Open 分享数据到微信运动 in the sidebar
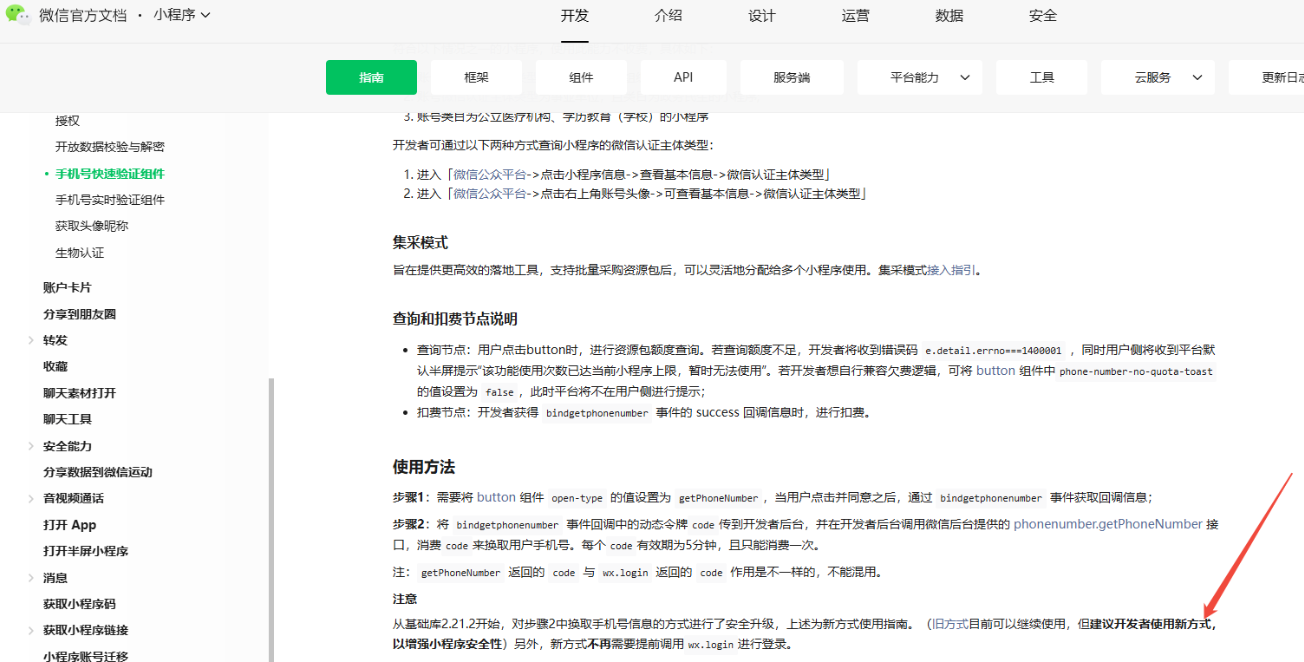The width and height of the screenshot is (1304, 662). coord(98,472)
